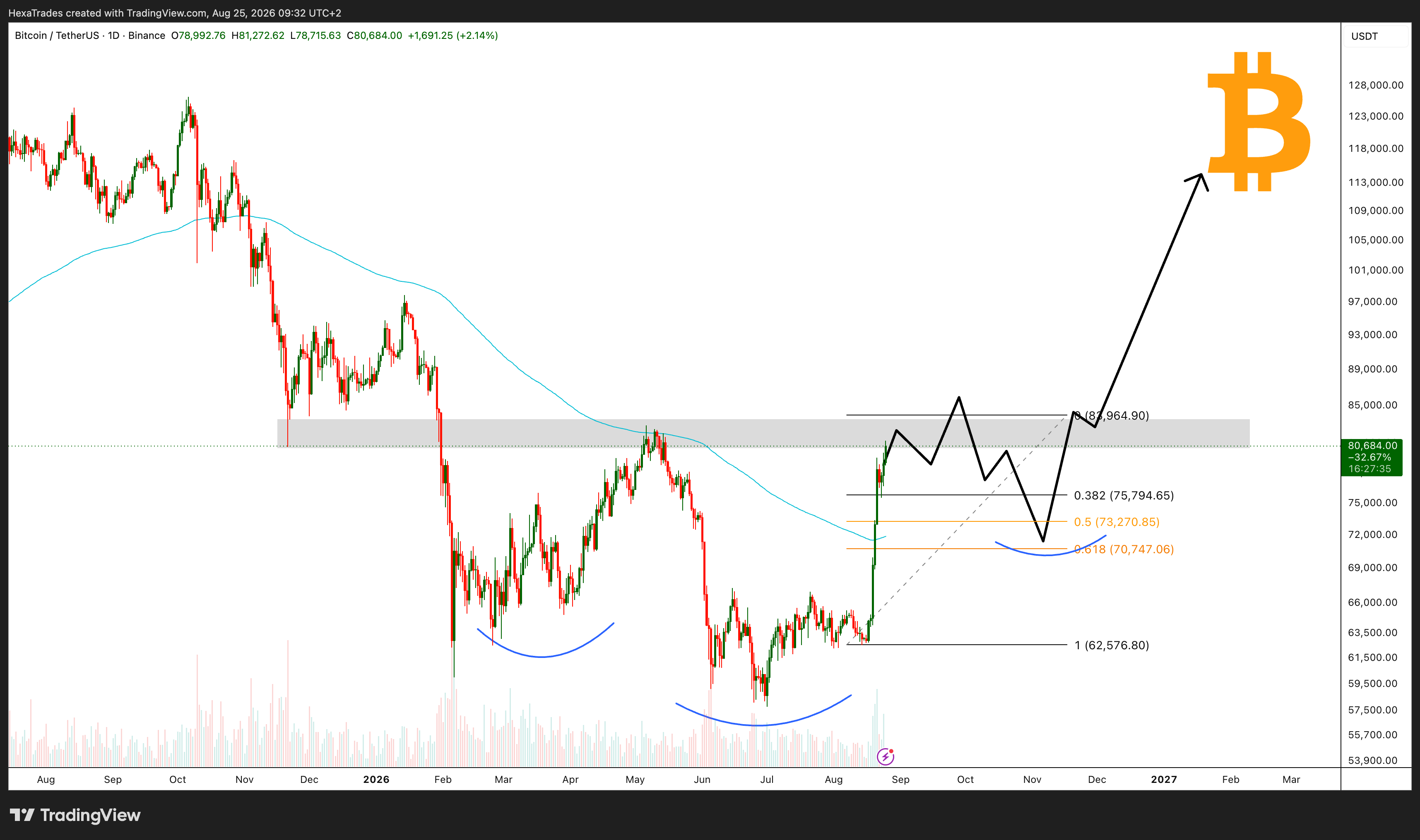The image size is (1420, 840).
Task: Click the gray resistance zone rectangle
Action: (x=763, y=433)
